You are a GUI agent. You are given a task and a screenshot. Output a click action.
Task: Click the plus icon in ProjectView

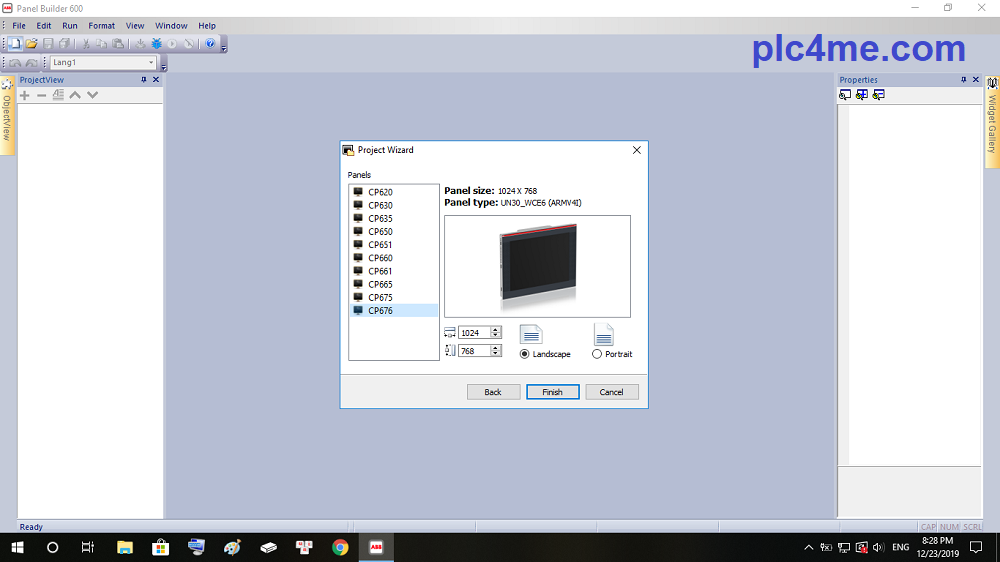coord(25,95)
